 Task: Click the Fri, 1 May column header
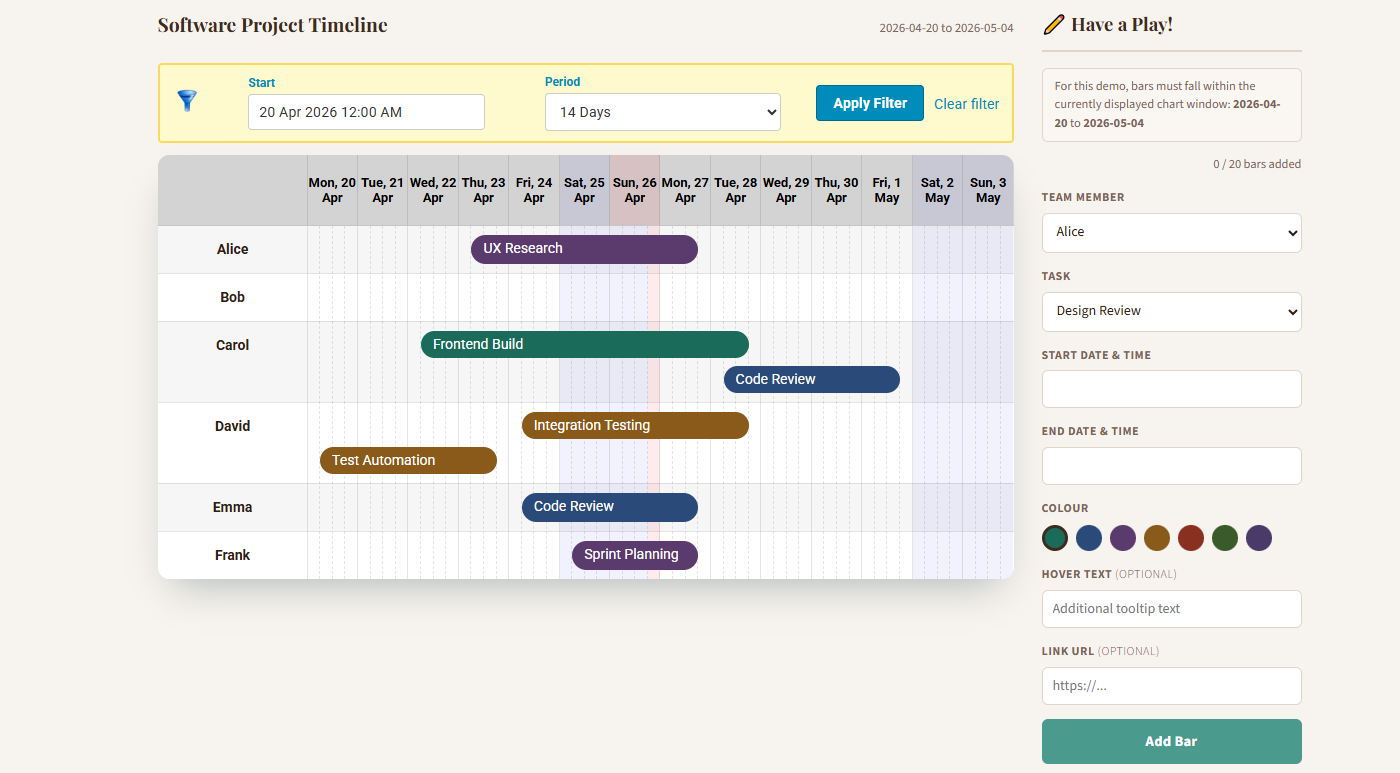pos(887,190)
